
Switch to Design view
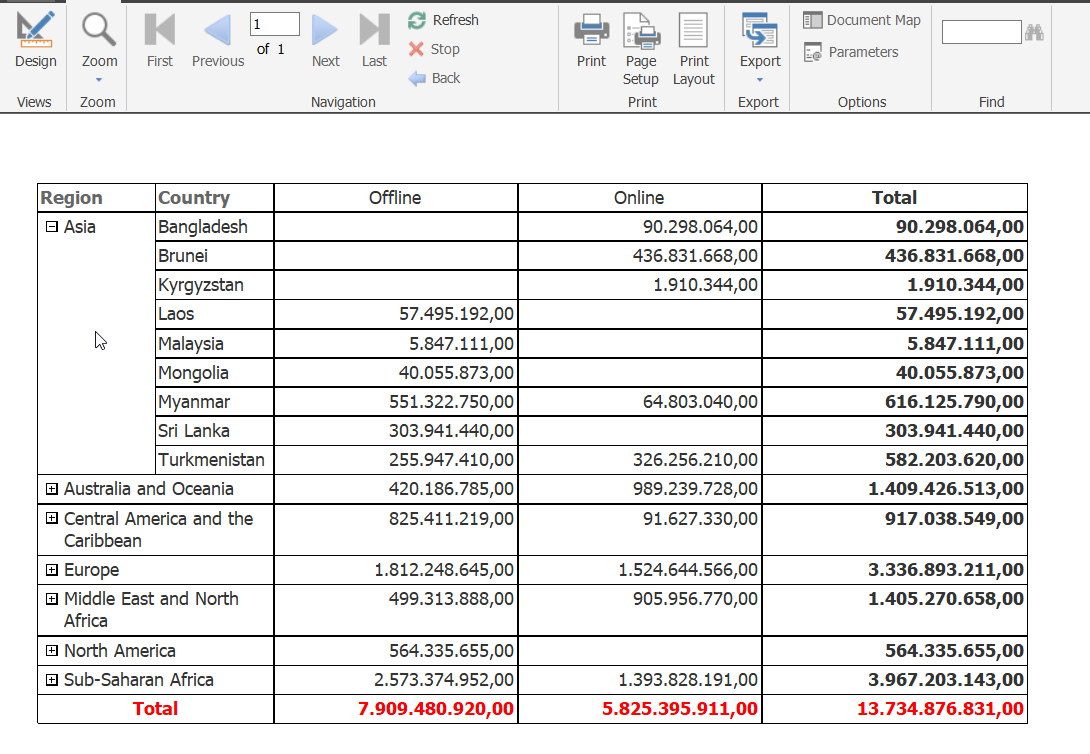click(x=36, y=41)
